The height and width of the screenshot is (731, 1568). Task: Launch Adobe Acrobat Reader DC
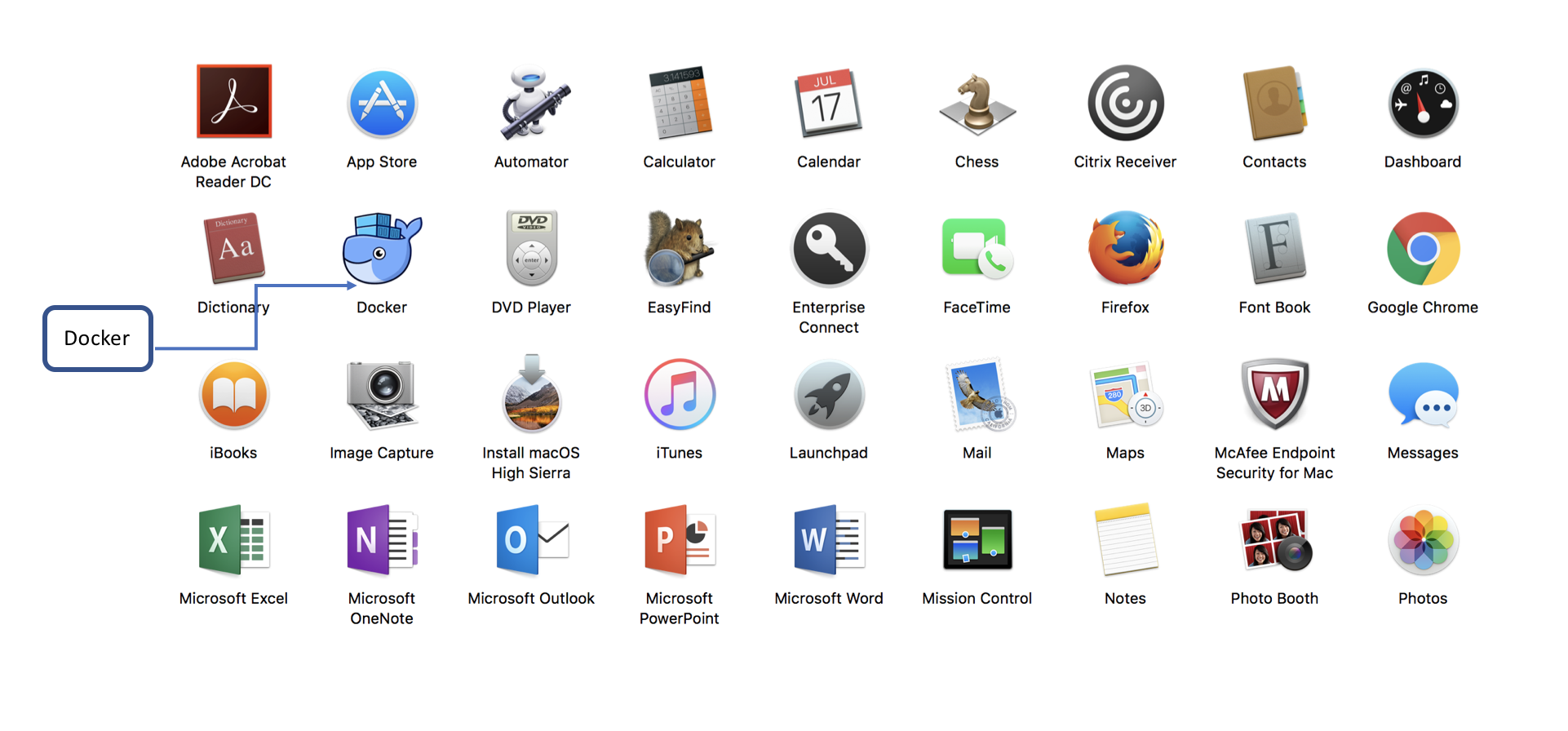click(x=233, y=102)
